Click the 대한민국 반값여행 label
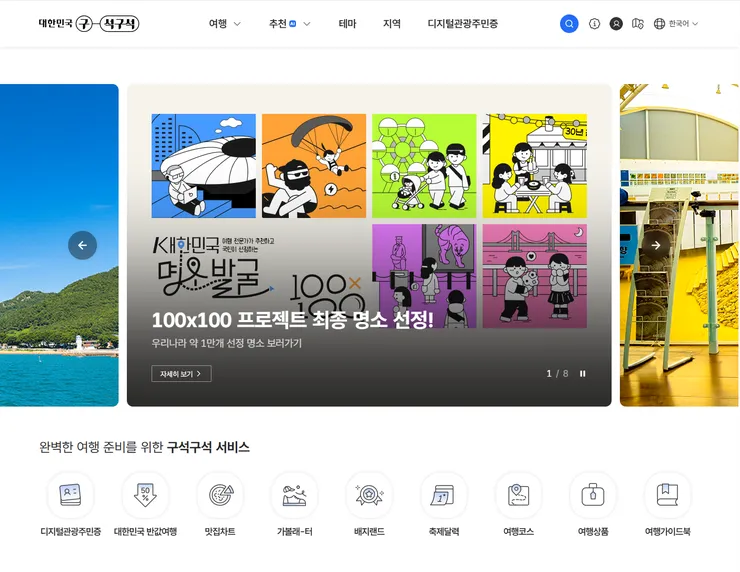The image size is (740, 572). click(x=145, y=531)
